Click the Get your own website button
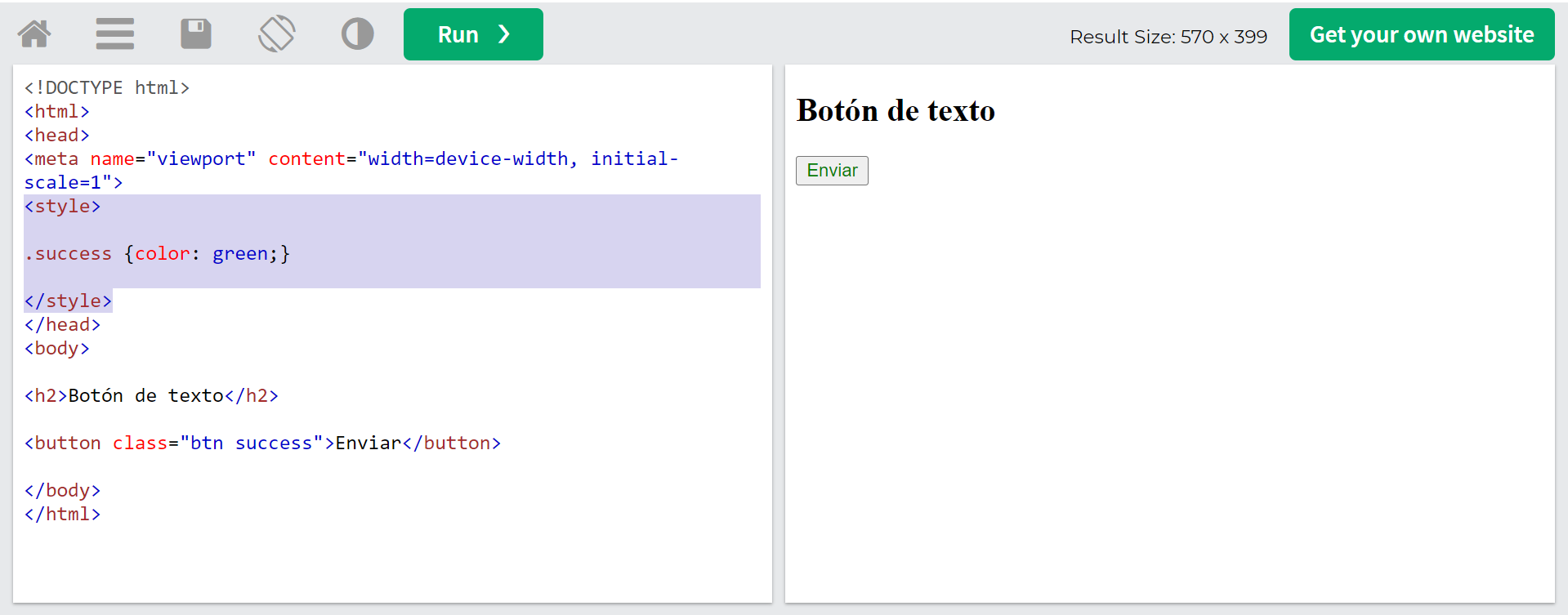The height and width of the screenshot is (615, 1568). click(x=1421, y=34)
